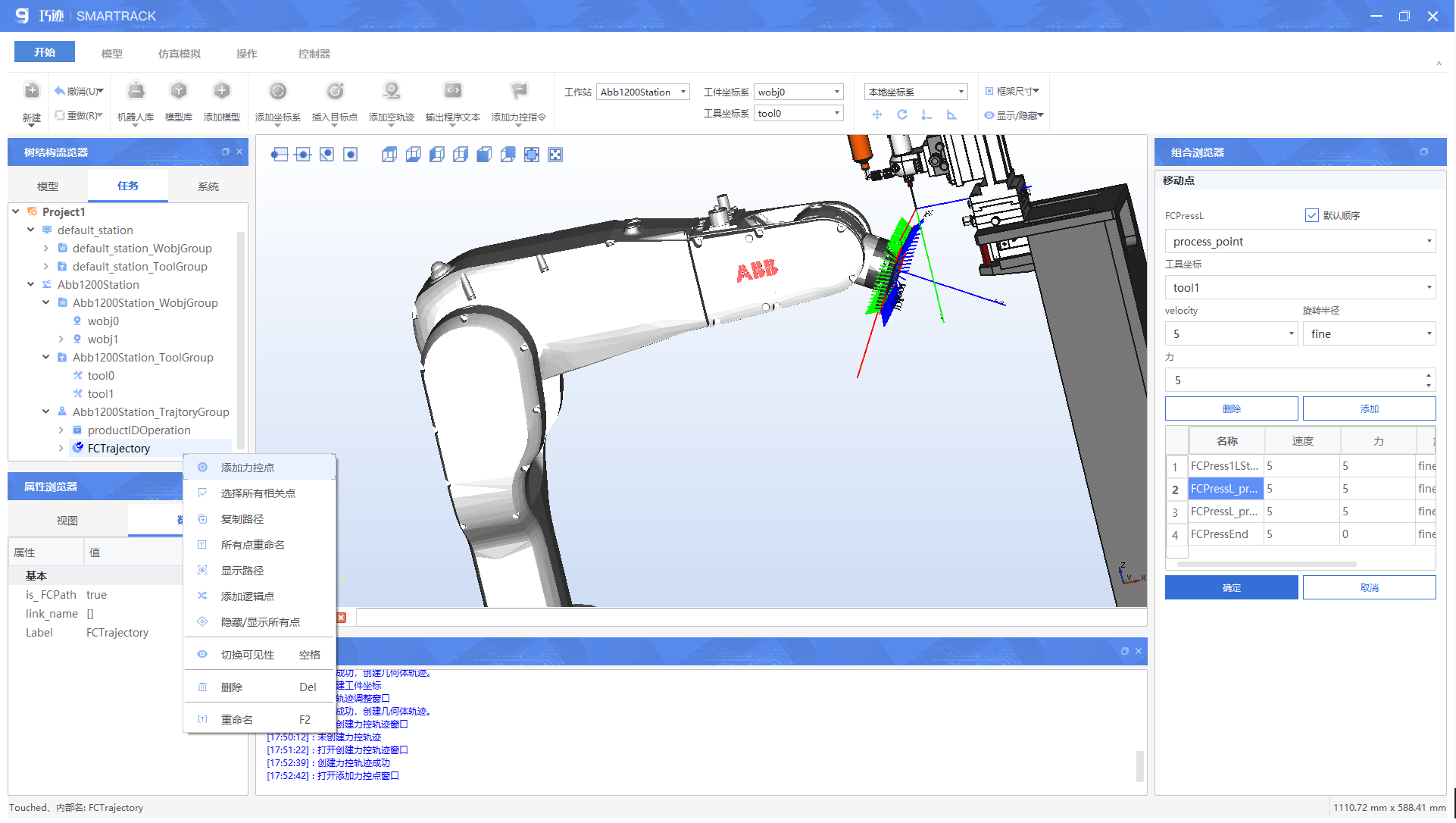
Task: Open the process_point dropdown
Action: (1300, 241)
